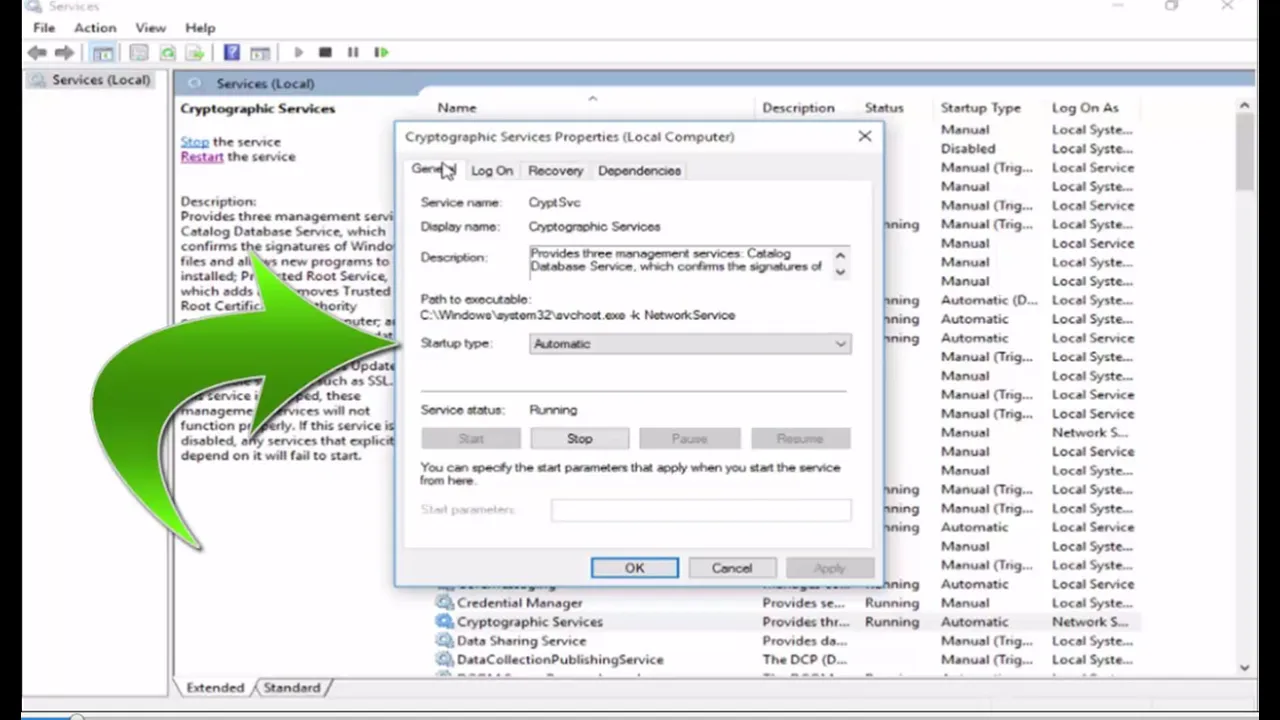
Task: Switch to the General tab in Properties
Action: click(433, 170)
